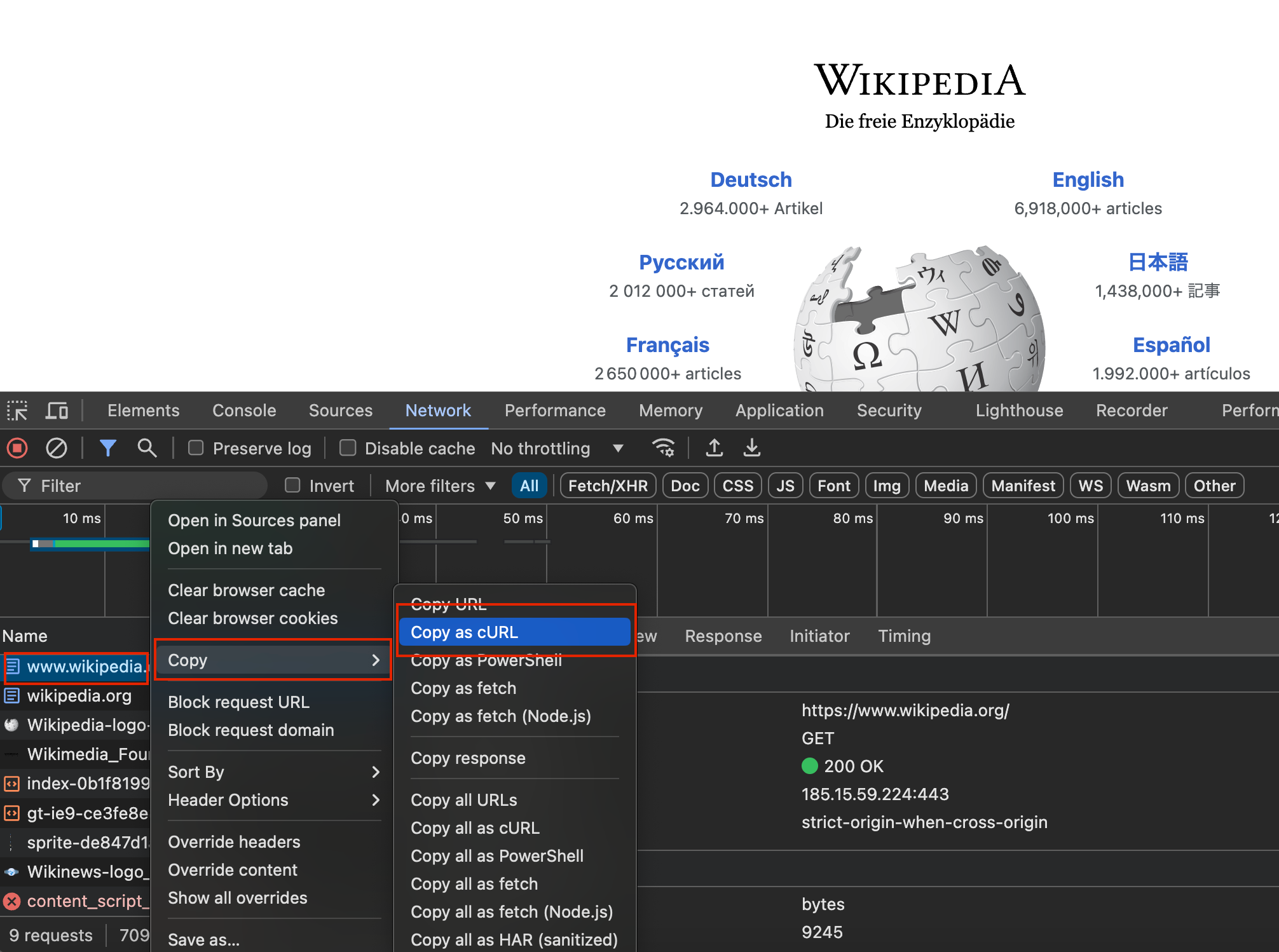The width and height of the screenshot is (1279, 952).
Task: Filter requests by Media type
Action: [946, 486]
